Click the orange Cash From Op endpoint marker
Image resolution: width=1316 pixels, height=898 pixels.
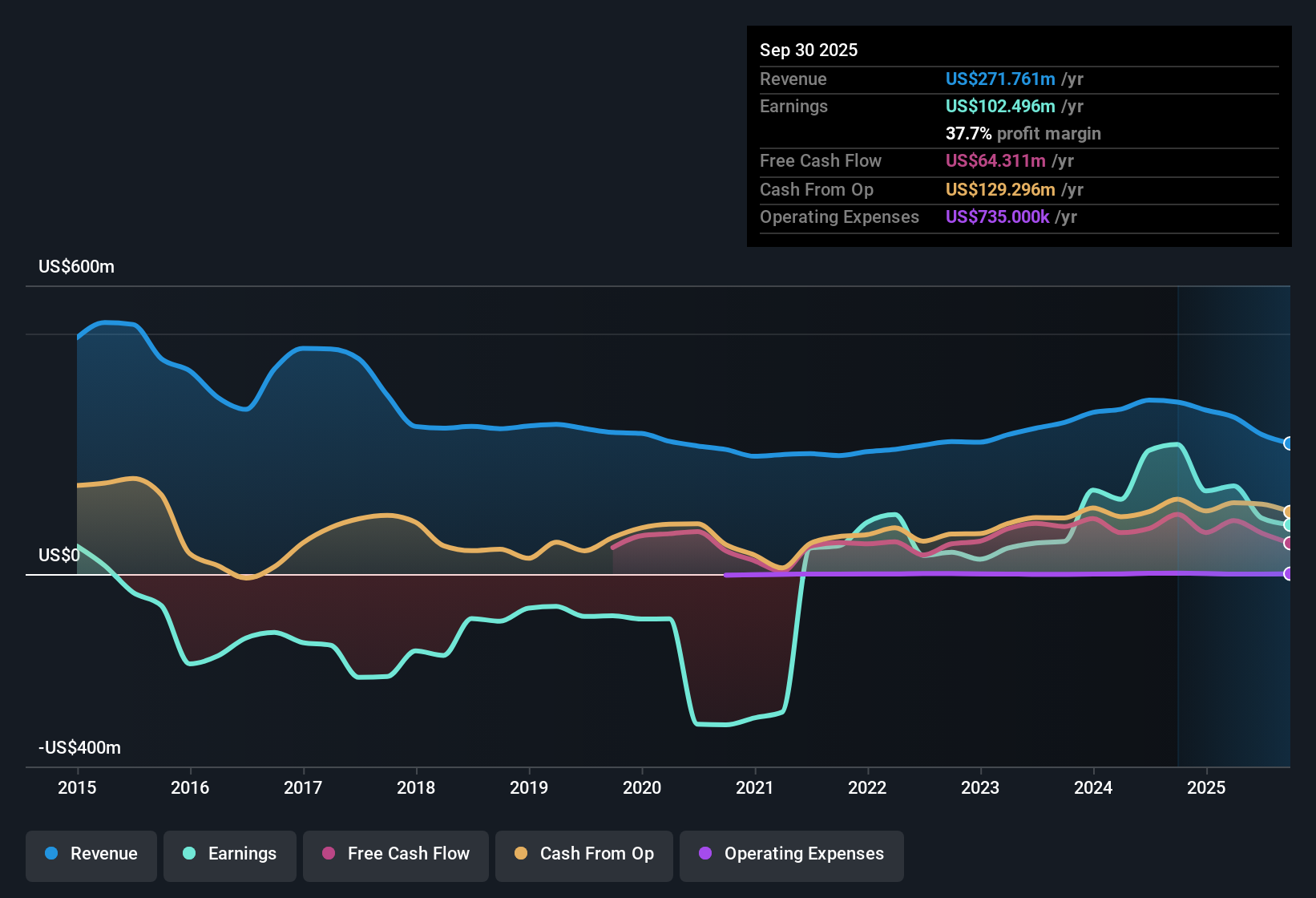[1288, 511]
